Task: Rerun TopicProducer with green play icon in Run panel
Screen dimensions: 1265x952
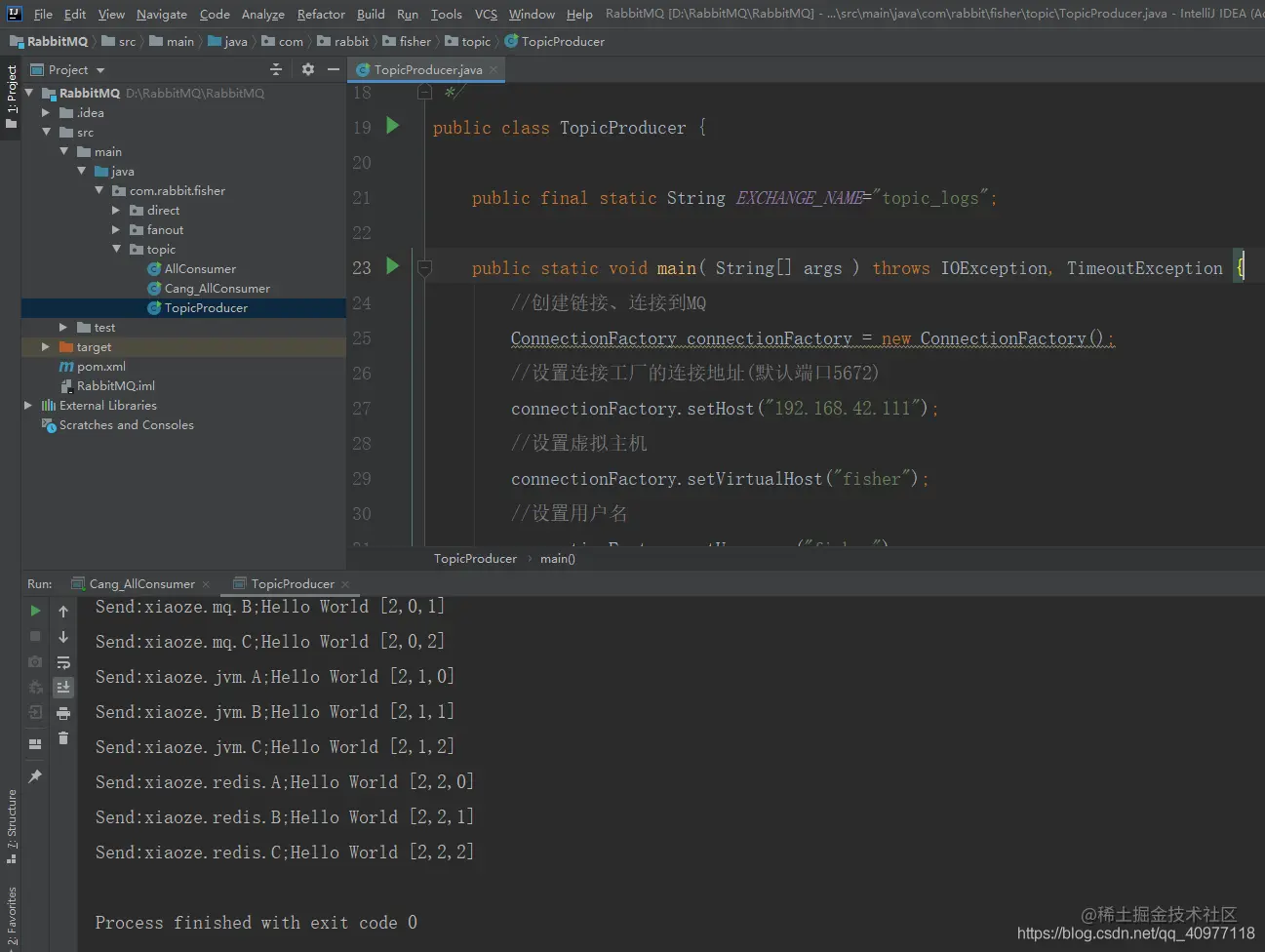Action: pyautogui.click(x=35, y=611)
